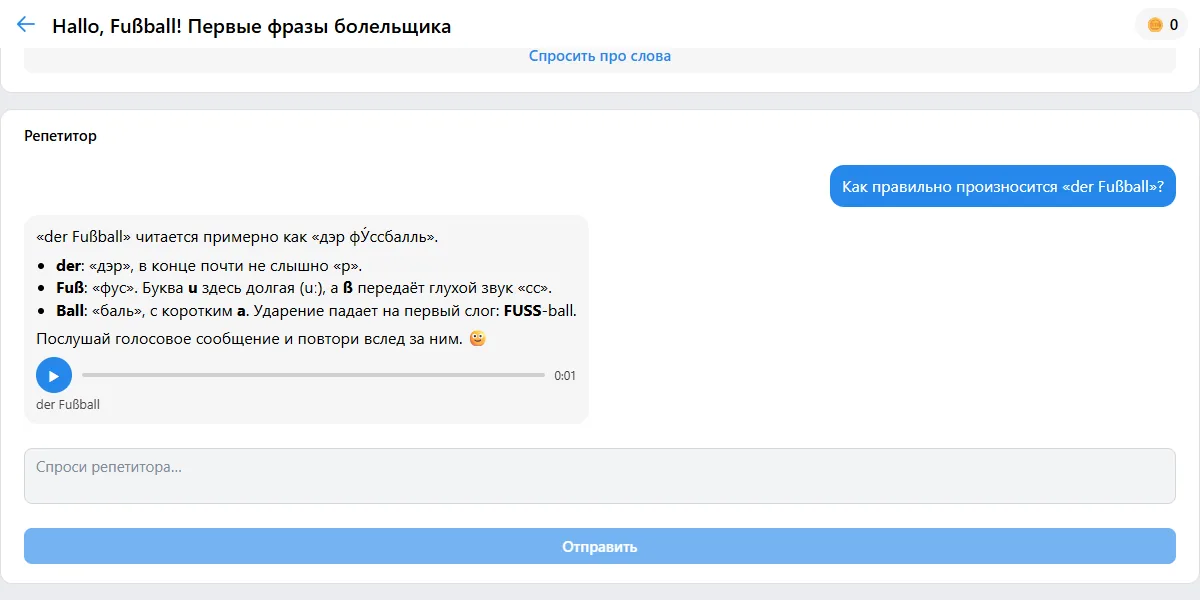Seek along the audio progress bar
The image size is (1200, 600).
(313, 375)
